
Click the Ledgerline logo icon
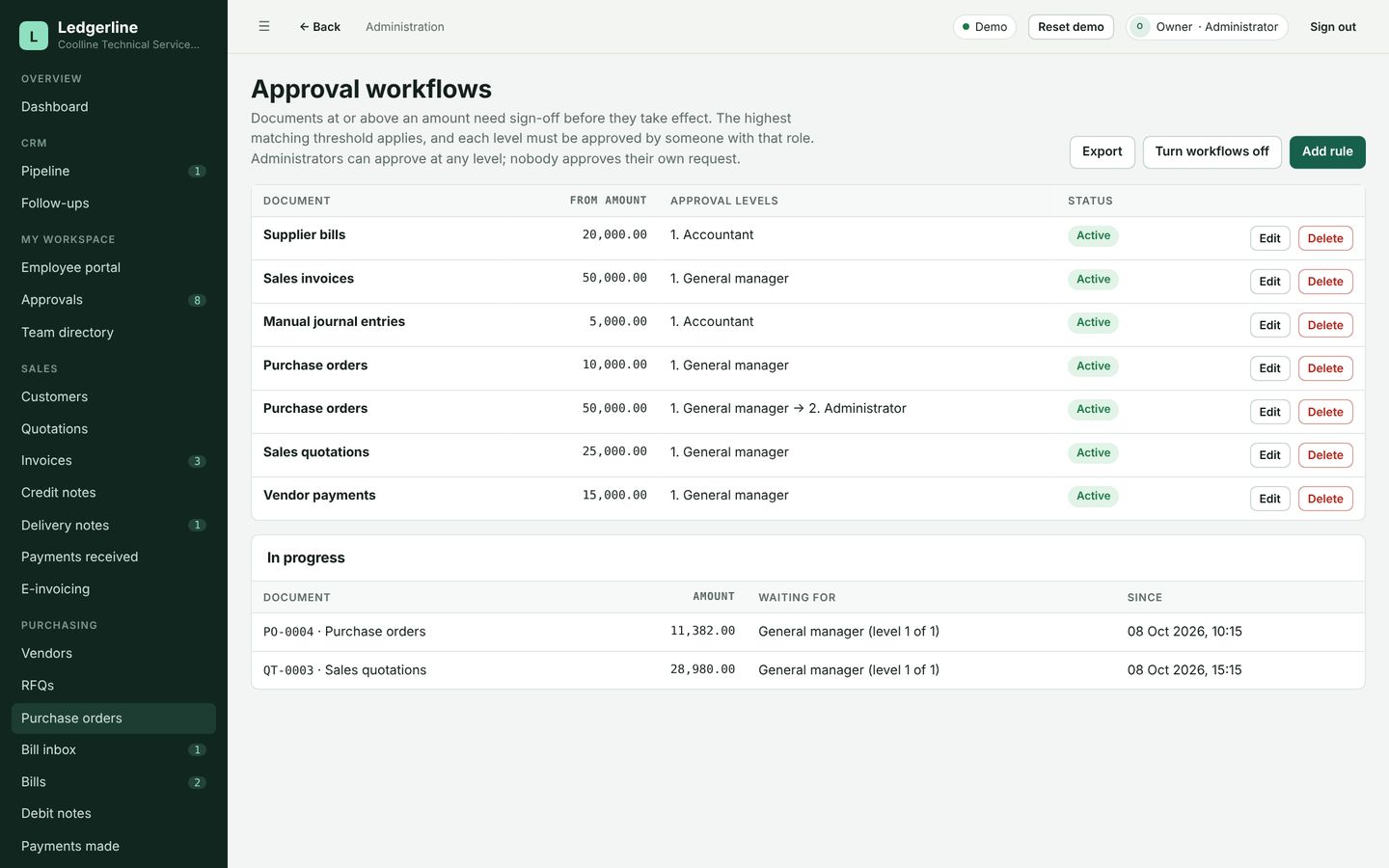[34, 36]
